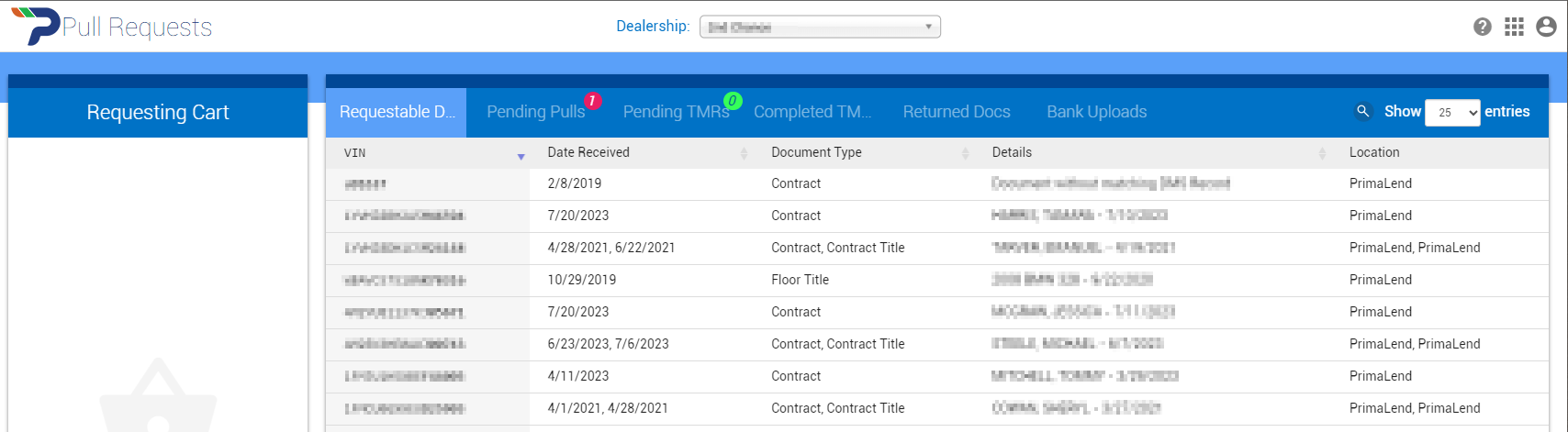Select the Contract row dated 2/8/2019
The width and height of the screenshot is (1568, 432).
795,183
